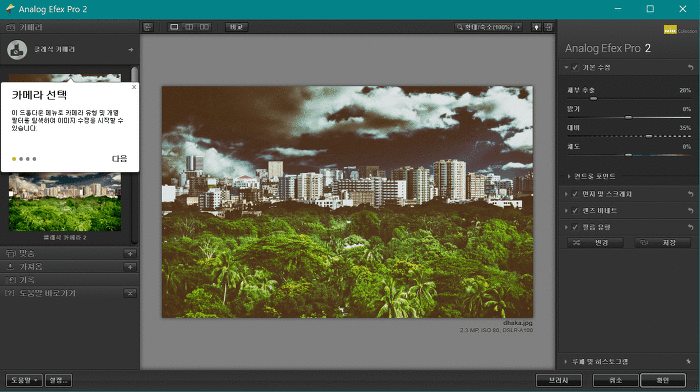Click the Analog Efex Pro title icon
700x392 pixels.
9,9
